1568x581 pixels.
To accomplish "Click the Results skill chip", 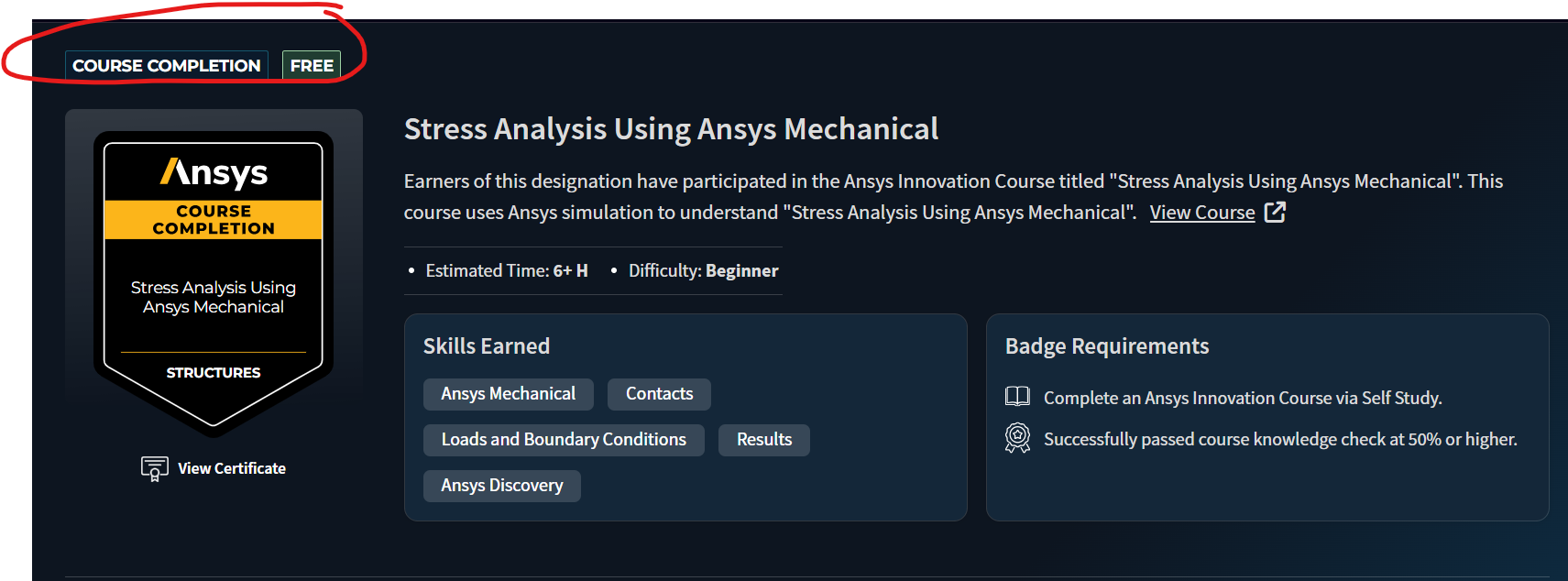I will click(x=764, y=440).
